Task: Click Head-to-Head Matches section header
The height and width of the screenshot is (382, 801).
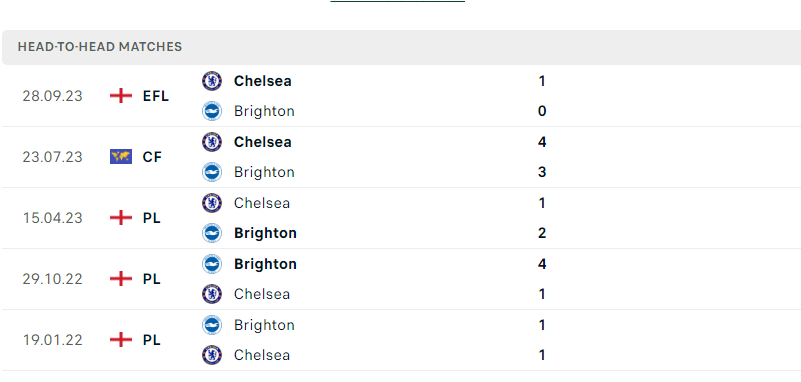Action: [x=100, y=47]
